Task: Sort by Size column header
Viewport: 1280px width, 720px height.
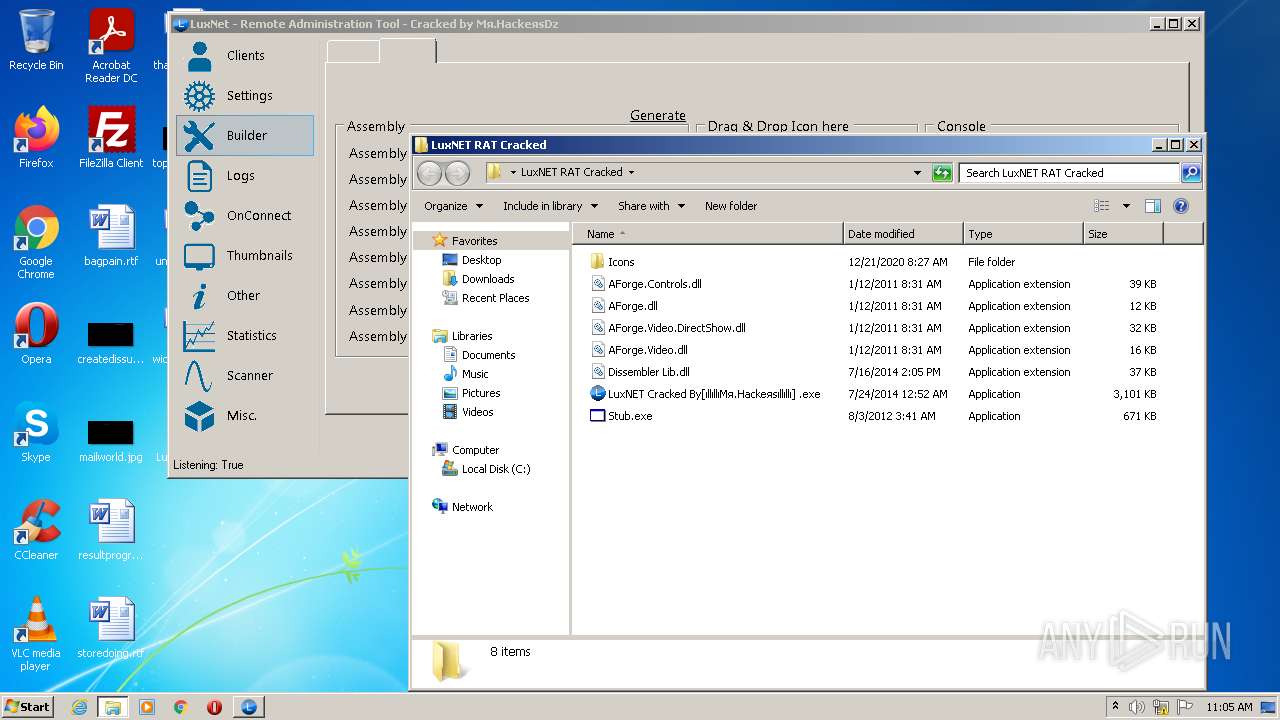Action: coord(1123,234)
